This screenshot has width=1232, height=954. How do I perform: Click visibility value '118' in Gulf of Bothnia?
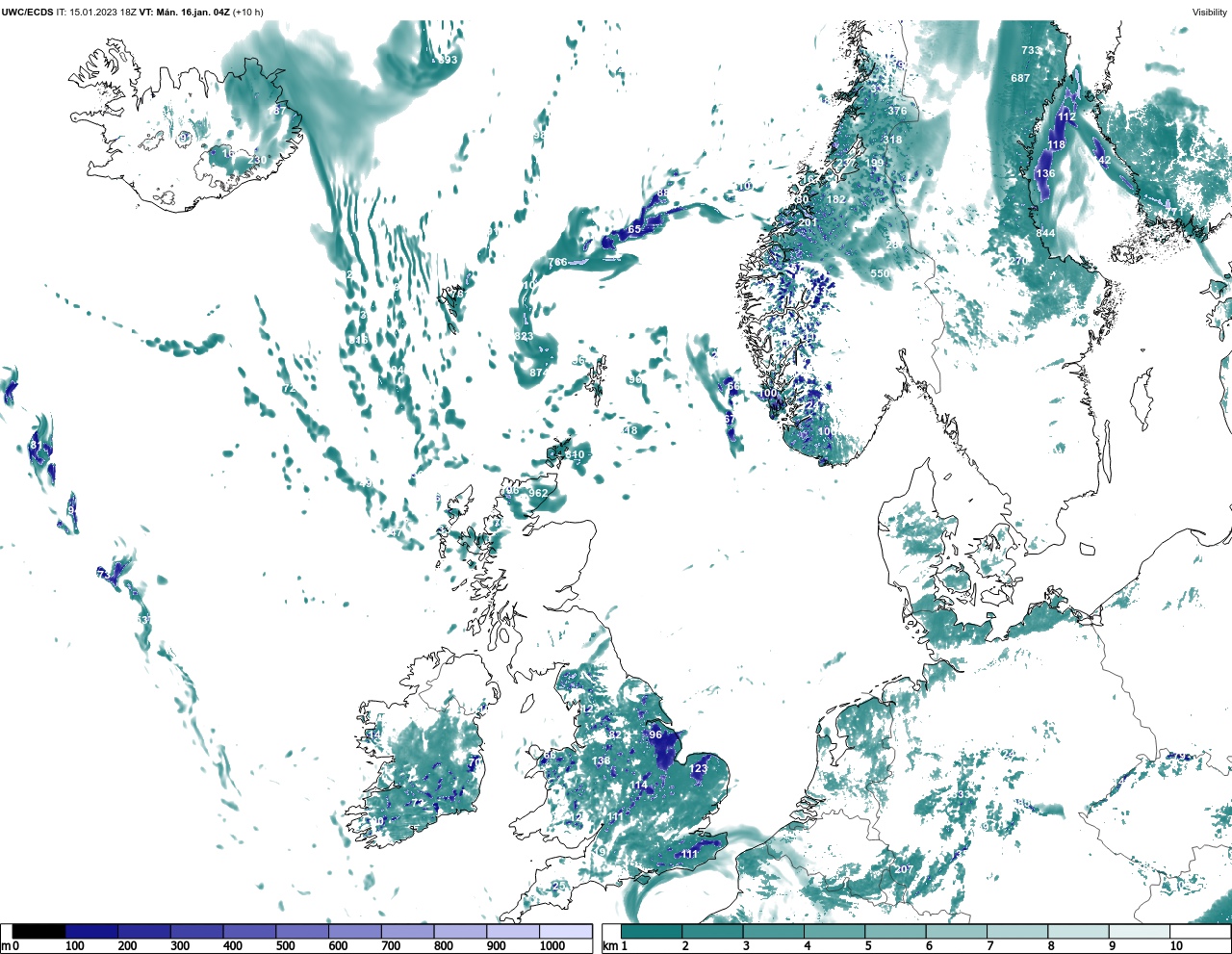point(1056,145)
